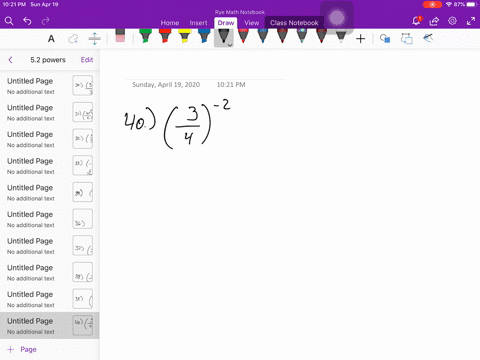Viewport: 480px width, 360px height.
Task: Select the pink eraser tool
Action: pos(120,36)
